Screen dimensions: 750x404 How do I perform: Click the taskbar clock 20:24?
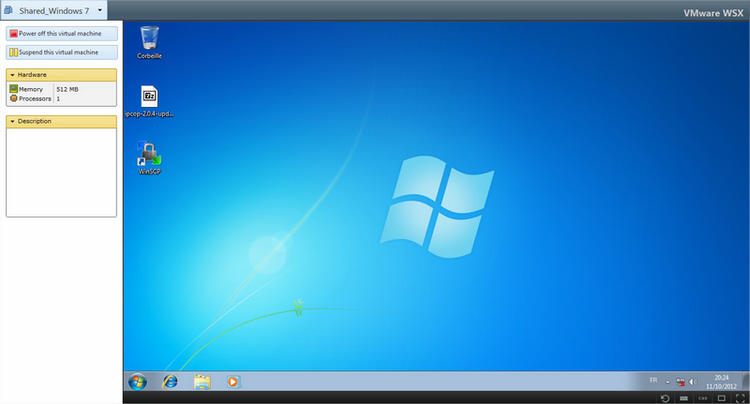721,382
